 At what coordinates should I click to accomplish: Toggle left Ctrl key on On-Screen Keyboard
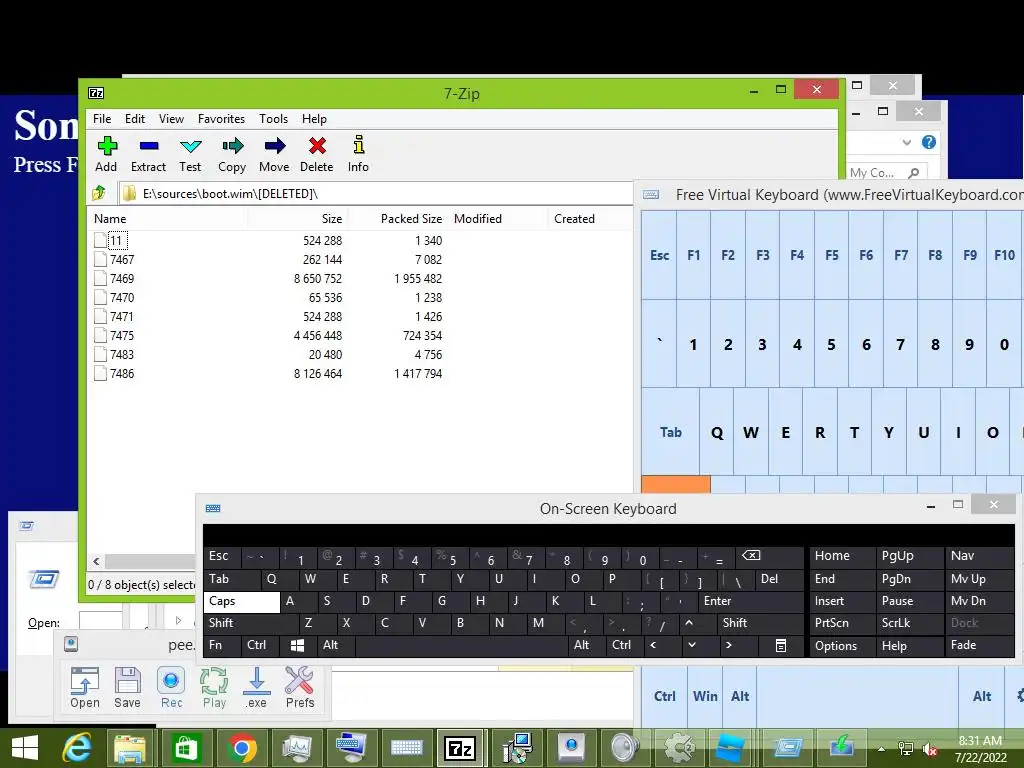point(260,645)
